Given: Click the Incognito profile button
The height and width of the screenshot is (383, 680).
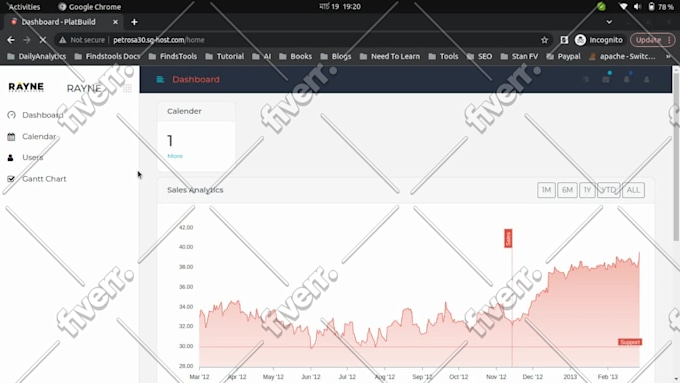Looking at the screenshot, I should coord(598,40).
